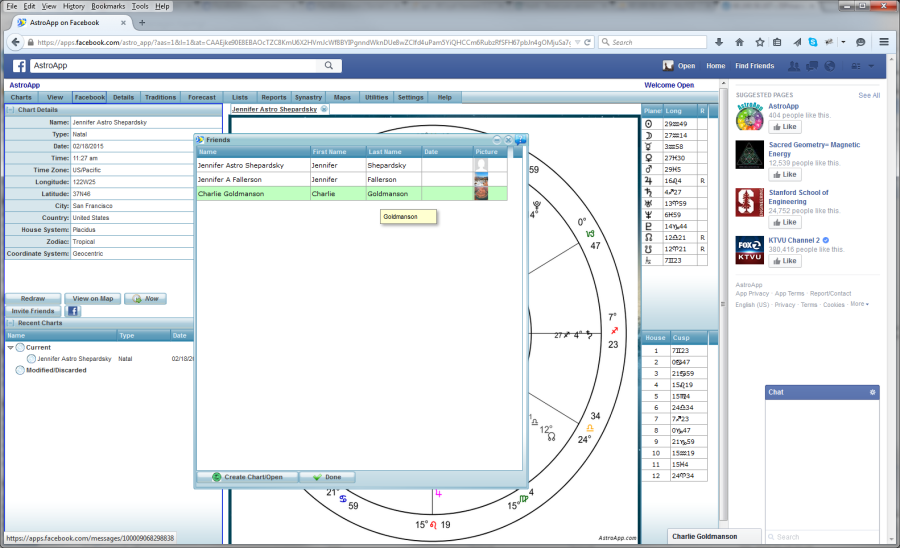This screenshot has height=548, width=900.
Task: Open Firefox Bookmarks menu
Action: 108,6
